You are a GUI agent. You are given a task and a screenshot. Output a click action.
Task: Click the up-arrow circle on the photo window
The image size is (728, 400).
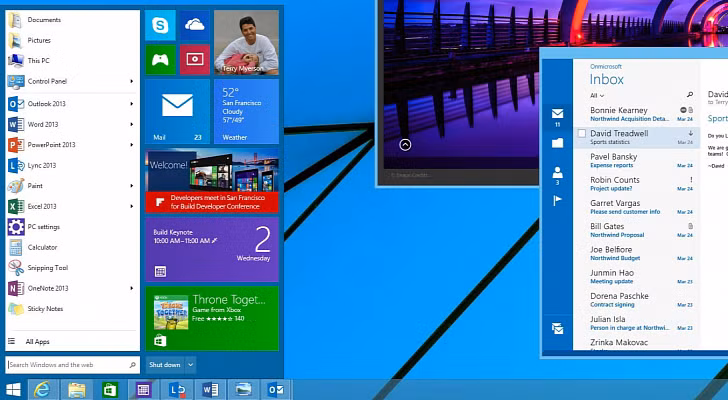click(405, 145)
